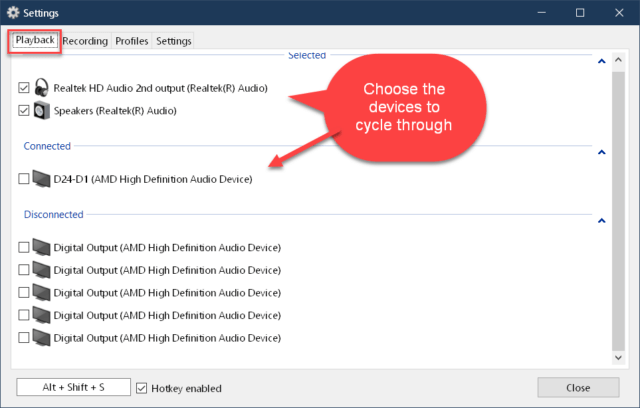Switch to the Recording tab
The image size is (640, 408).
[x=85, y=41]
